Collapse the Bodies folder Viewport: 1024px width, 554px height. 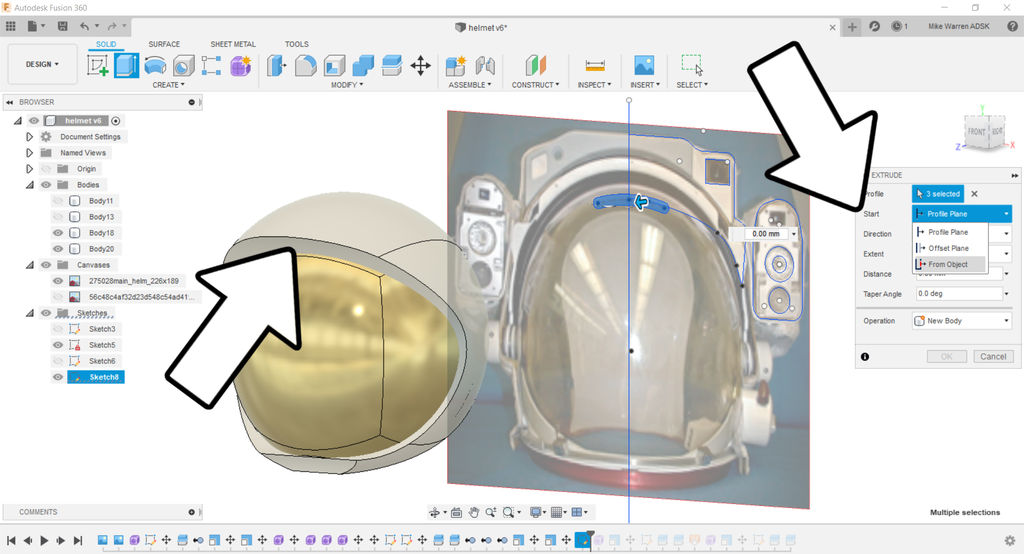click(29, 185)
